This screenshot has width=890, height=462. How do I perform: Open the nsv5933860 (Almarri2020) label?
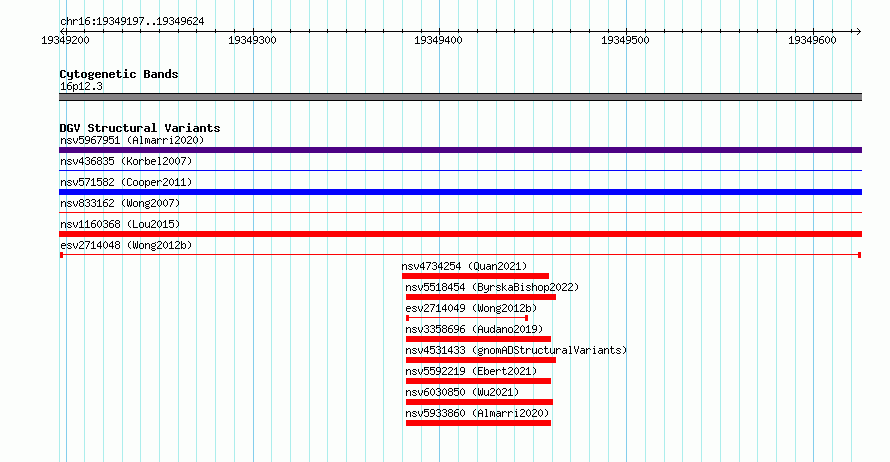[477, 413]
